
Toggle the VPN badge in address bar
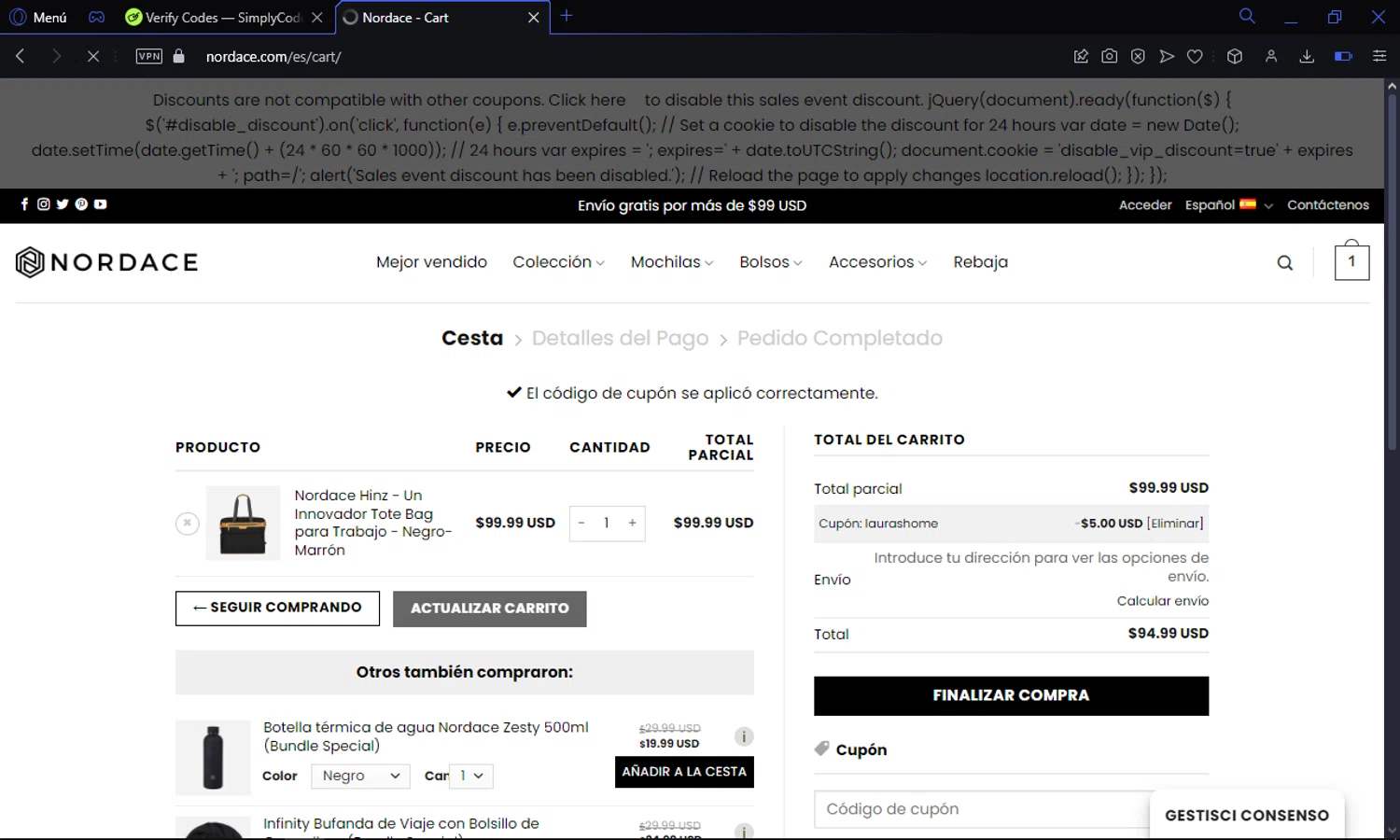click(149, 56)
